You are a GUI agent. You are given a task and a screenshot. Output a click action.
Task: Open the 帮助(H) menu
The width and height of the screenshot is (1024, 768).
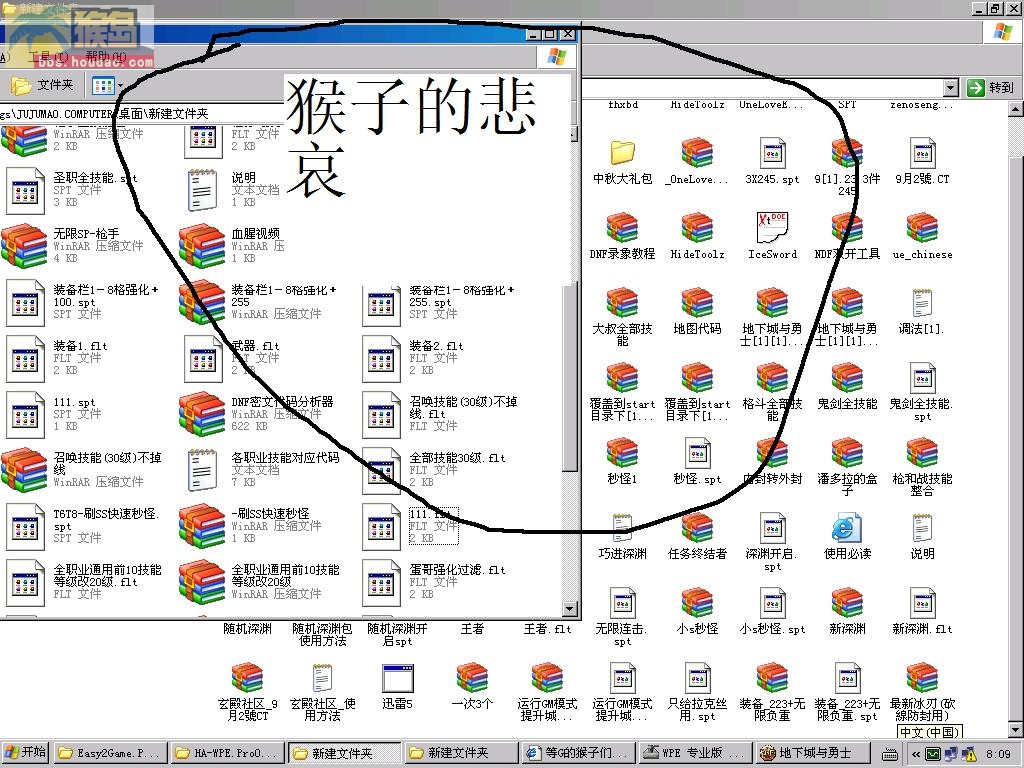[106, 57]
